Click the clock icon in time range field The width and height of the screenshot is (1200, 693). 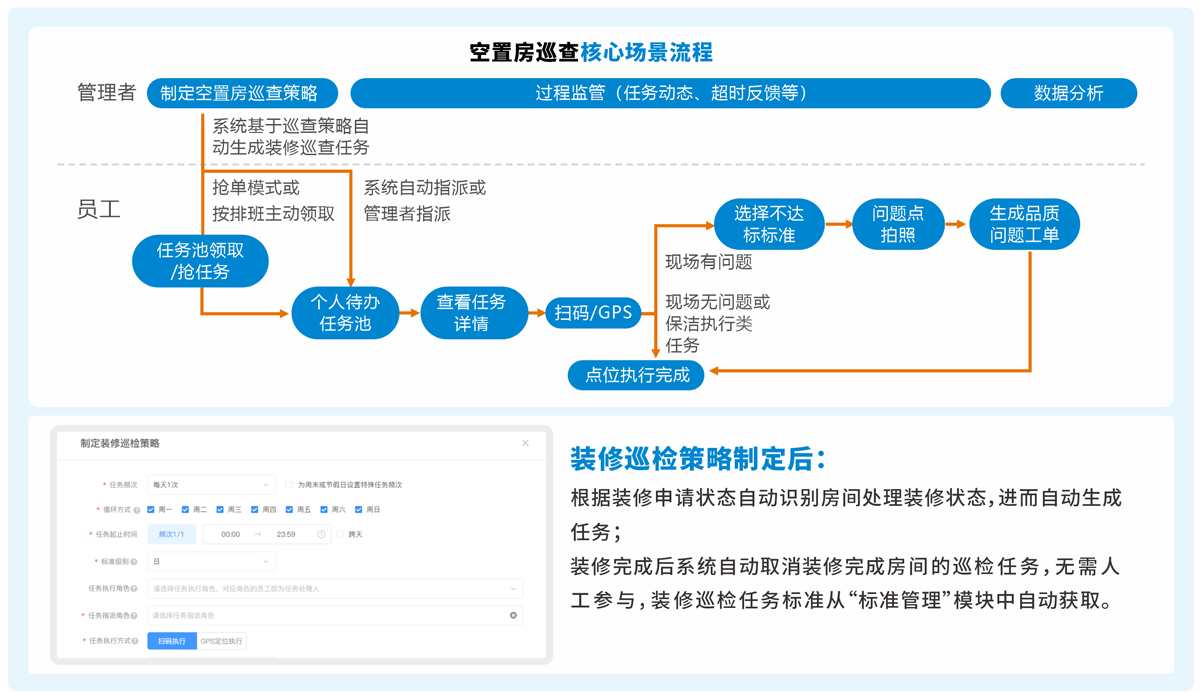[321, 535]
